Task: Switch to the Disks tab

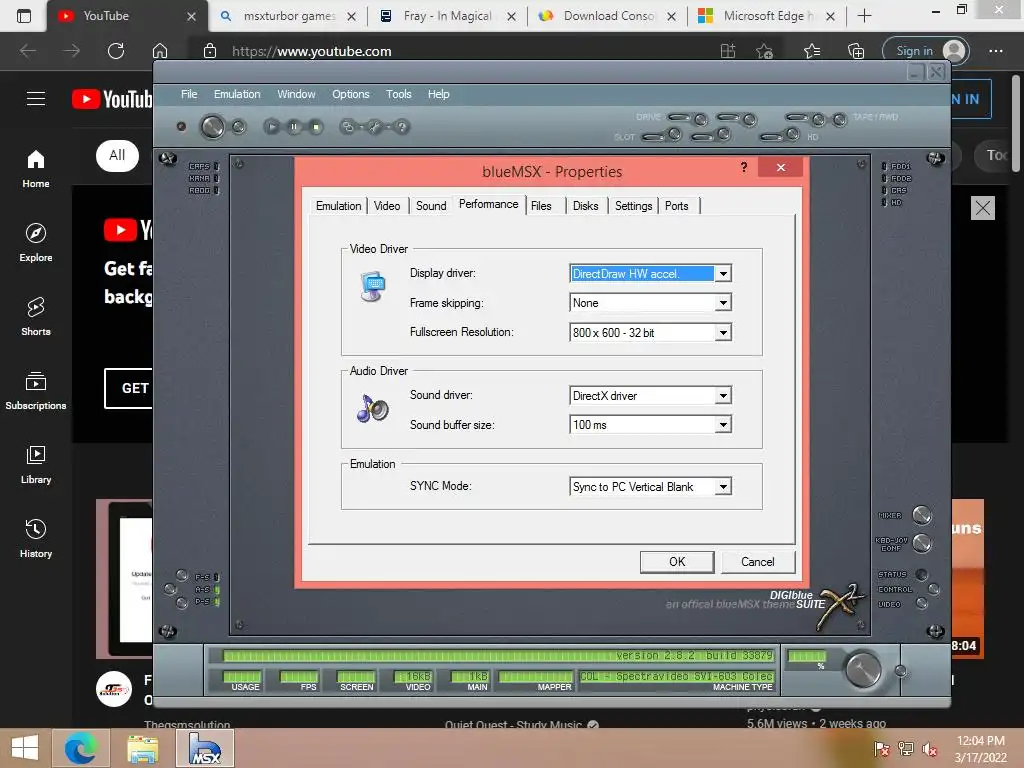Action: point(585,206)
